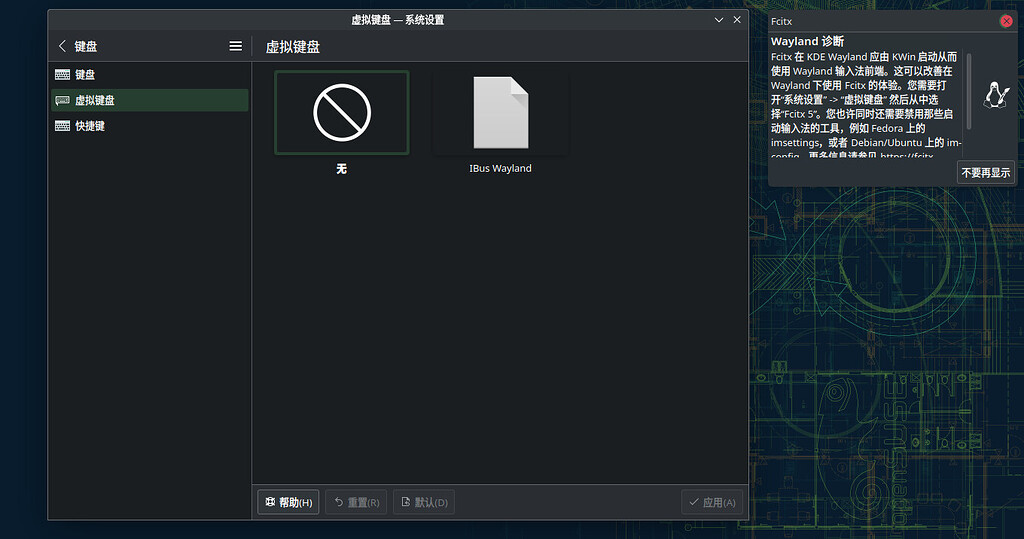Click the 应用(A) apply button
This screenshot has width=1024, height=539.
(x=712, y=502)
